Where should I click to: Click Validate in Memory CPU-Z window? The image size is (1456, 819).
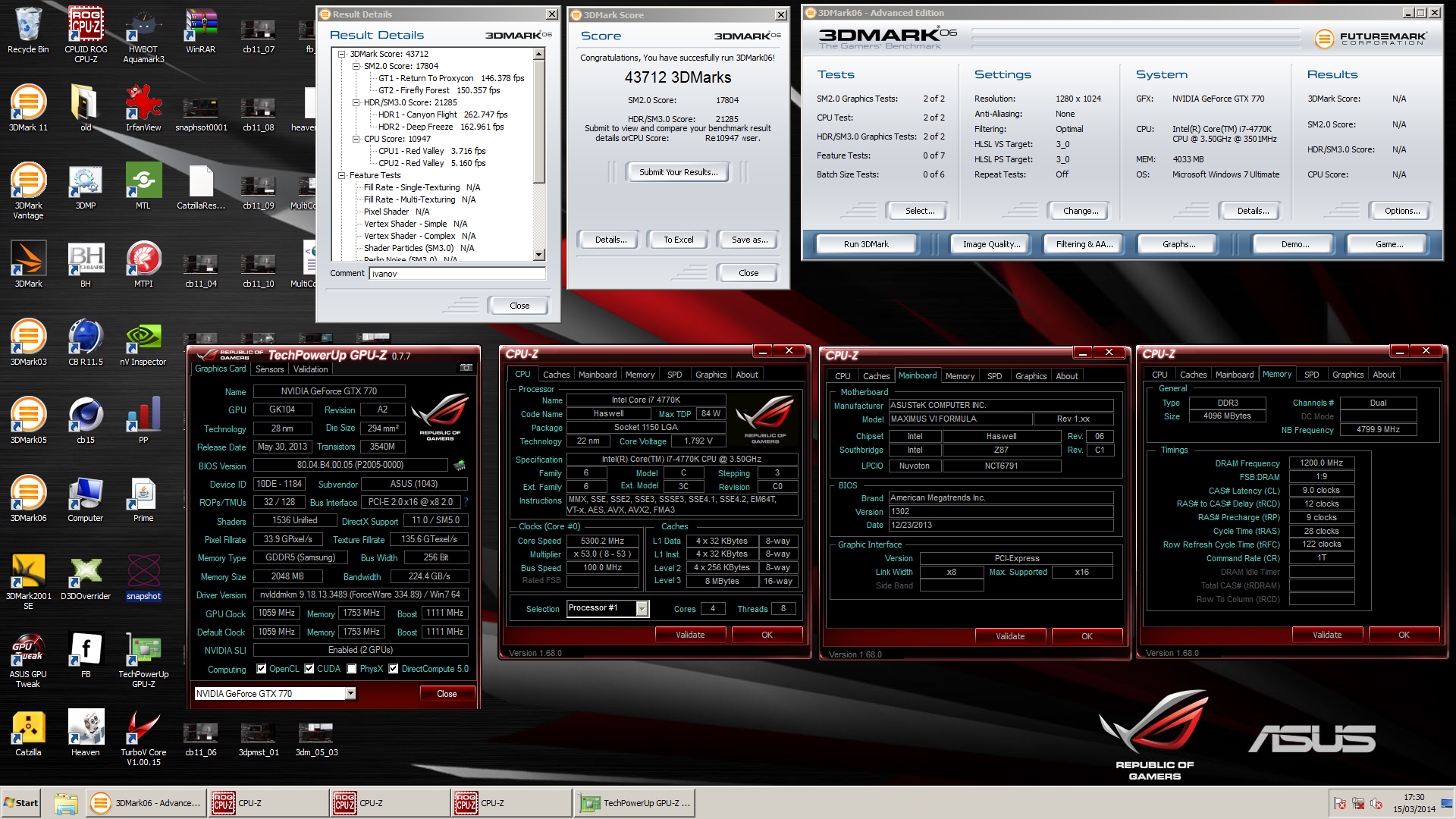pyautogui.click(x=1327, y=635)
